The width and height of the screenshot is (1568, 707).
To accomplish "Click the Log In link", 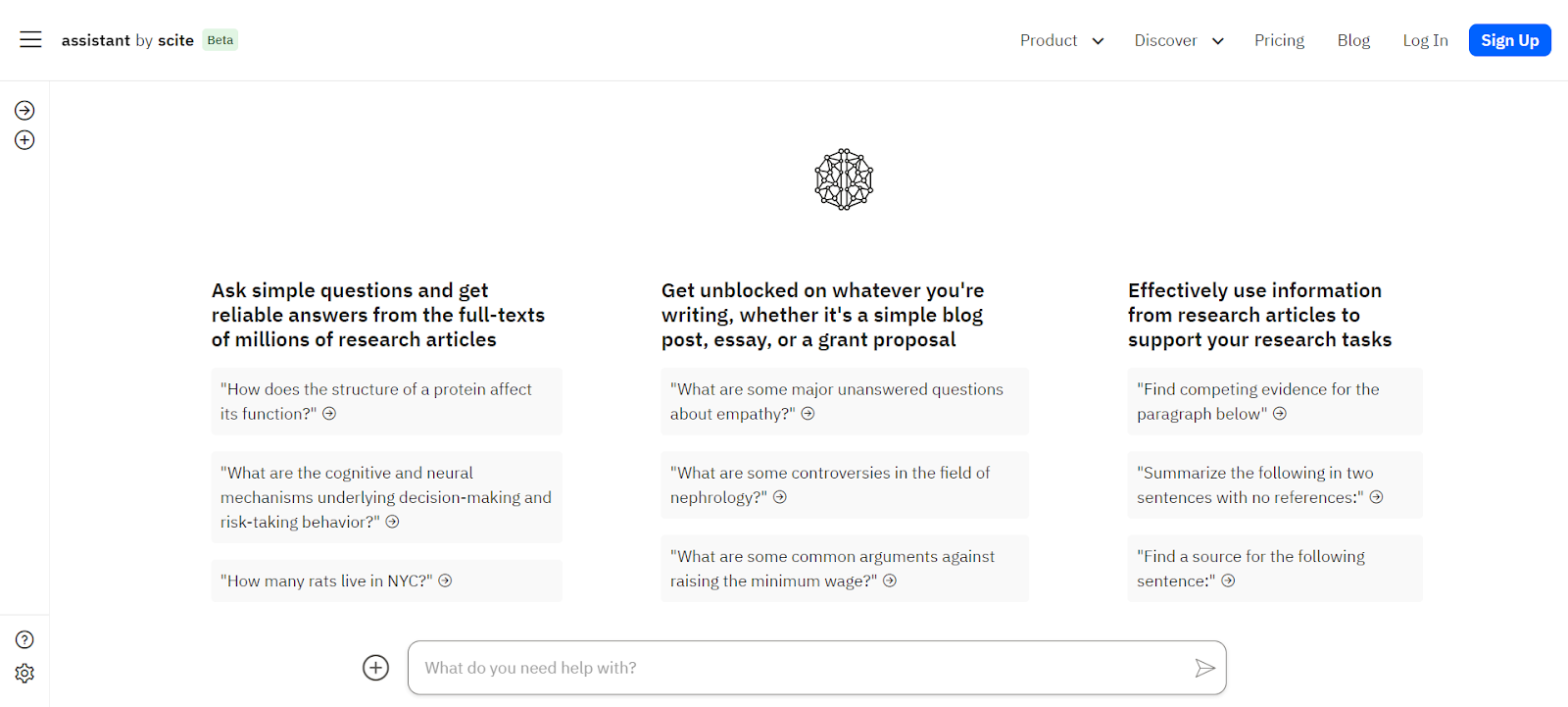I will pos(1425,40).
